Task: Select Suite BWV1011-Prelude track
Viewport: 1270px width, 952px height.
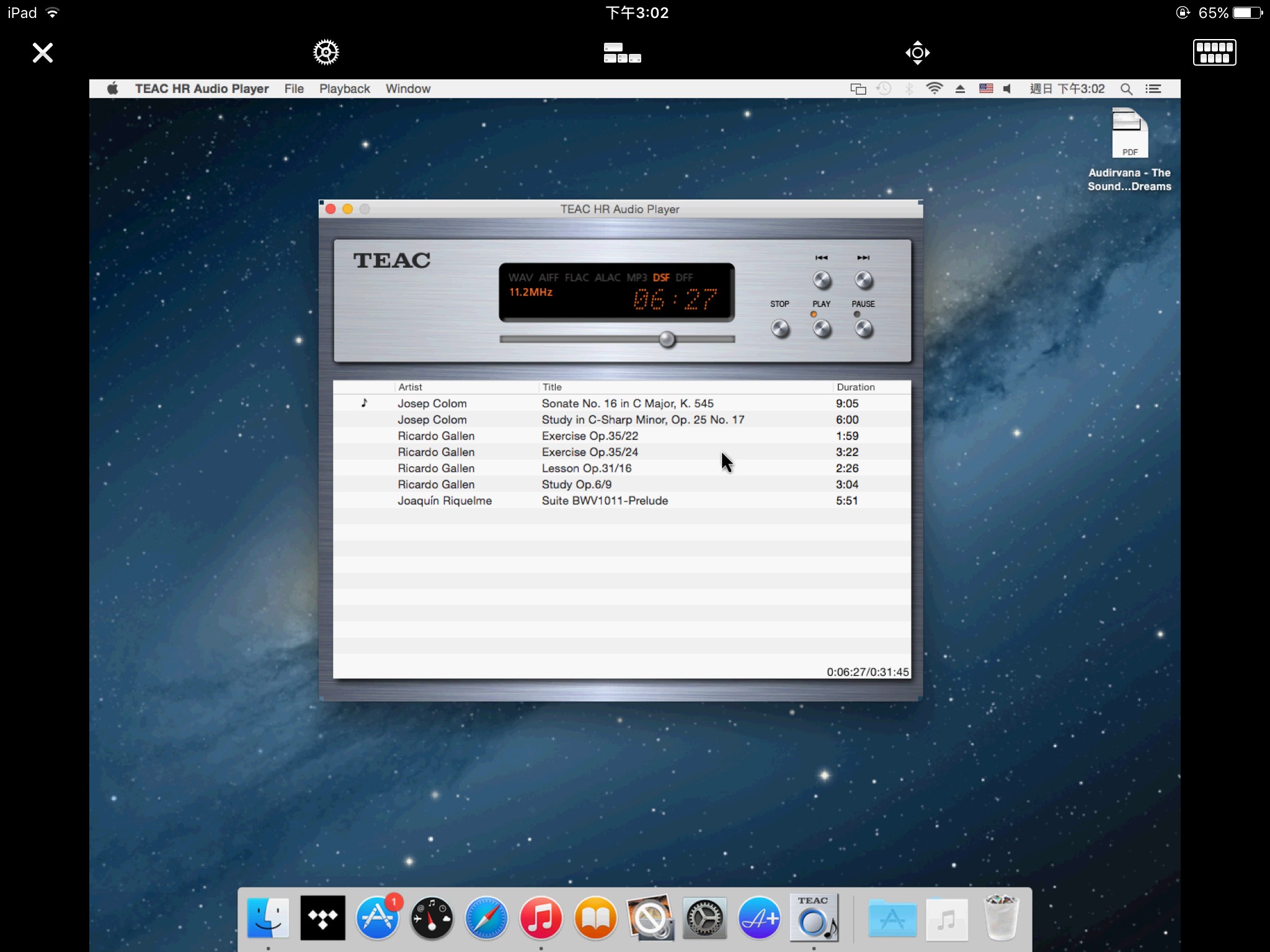Action: (x=622, y=500)
